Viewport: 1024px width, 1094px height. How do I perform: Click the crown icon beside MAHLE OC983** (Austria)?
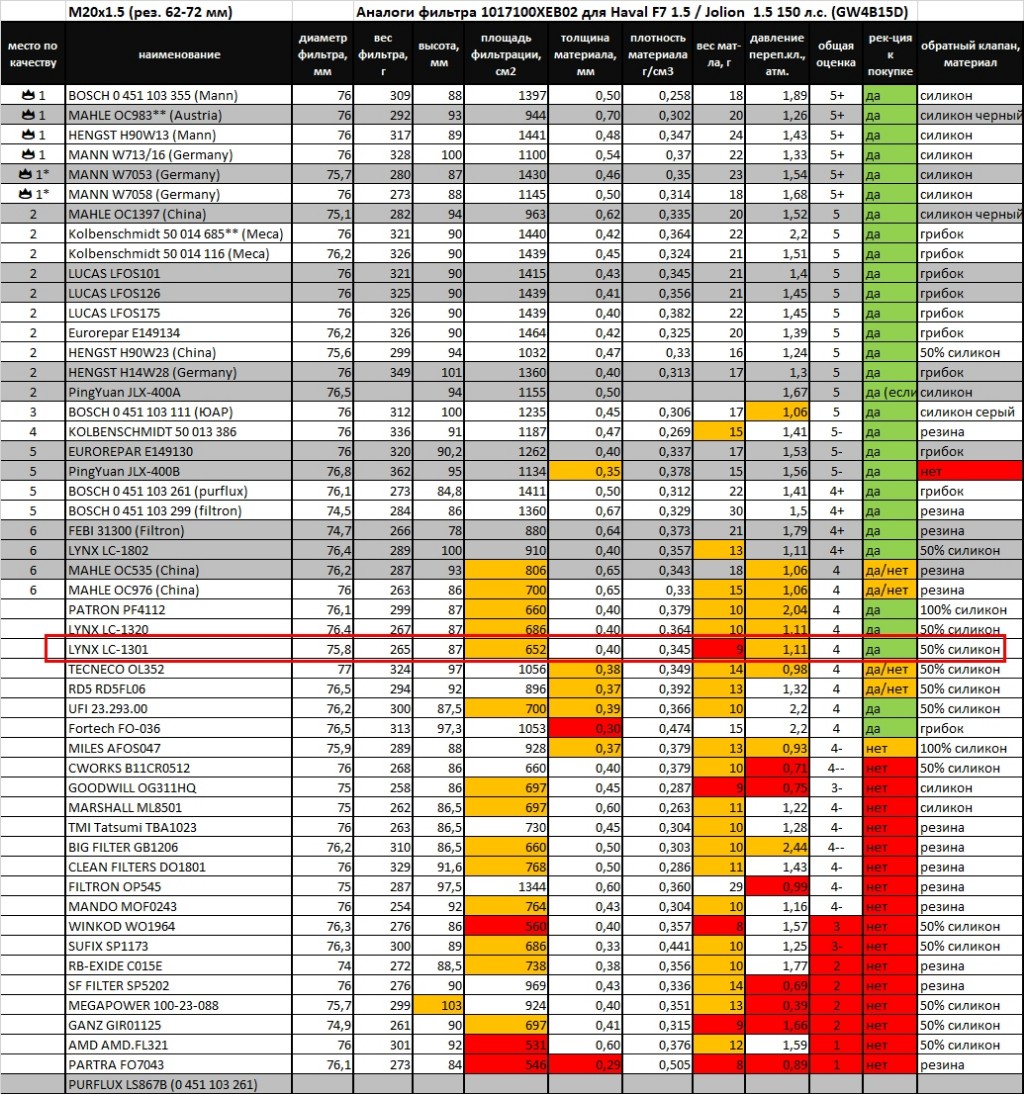28,114
